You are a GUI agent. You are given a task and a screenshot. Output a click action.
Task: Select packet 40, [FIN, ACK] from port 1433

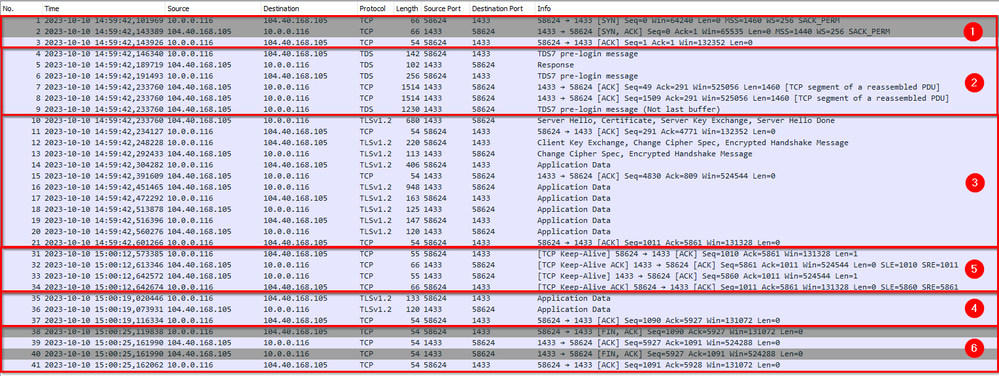click(500, 353)
